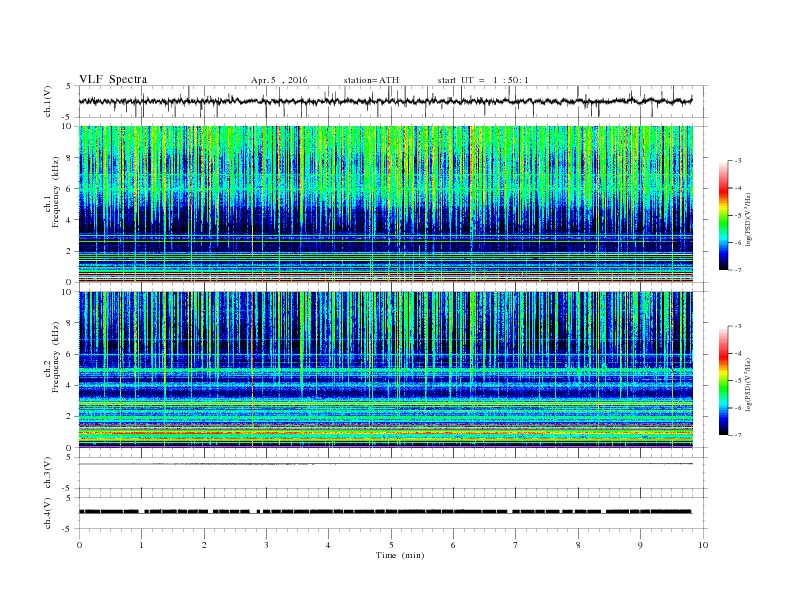Click the '8' kHz tick of ch.2 spectrogram

point(69,323)
